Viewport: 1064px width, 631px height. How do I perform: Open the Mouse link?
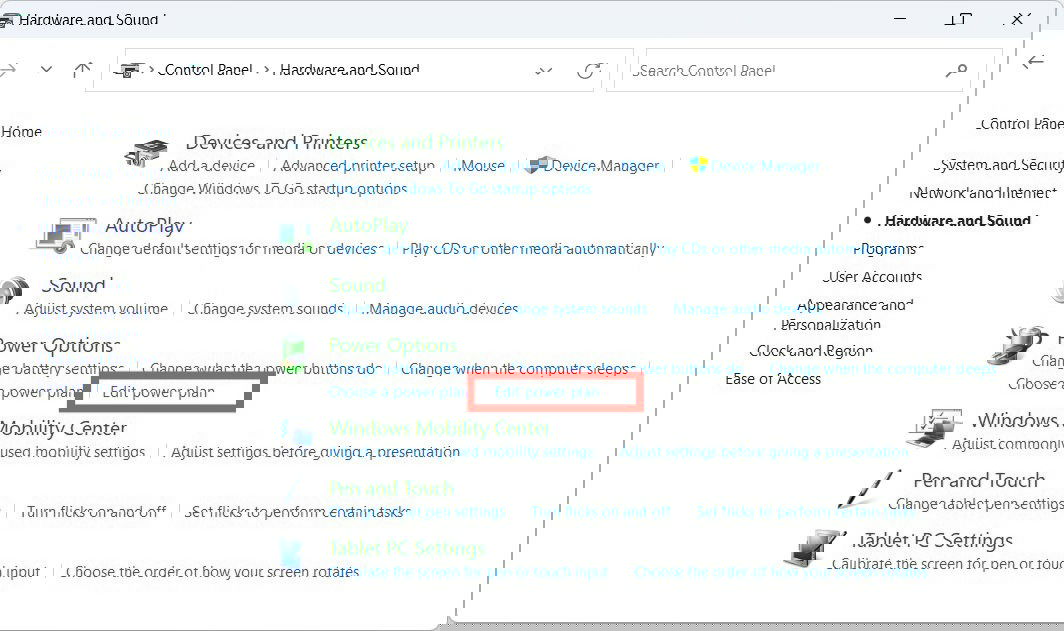pyautogui.click(x=481, y=166)
